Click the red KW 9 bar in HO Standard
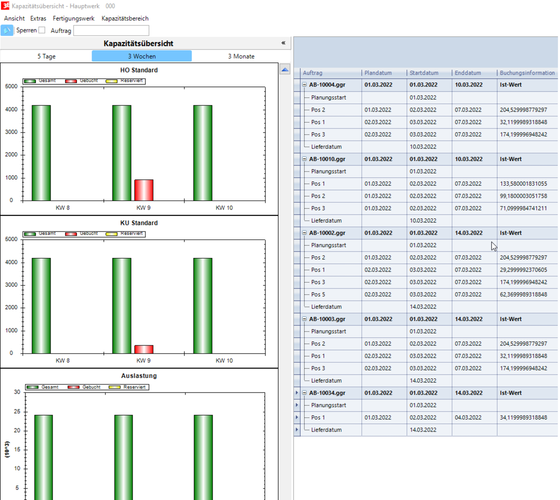Image resolution: width=560 pixels, height=500 pixels. point(144,190)
